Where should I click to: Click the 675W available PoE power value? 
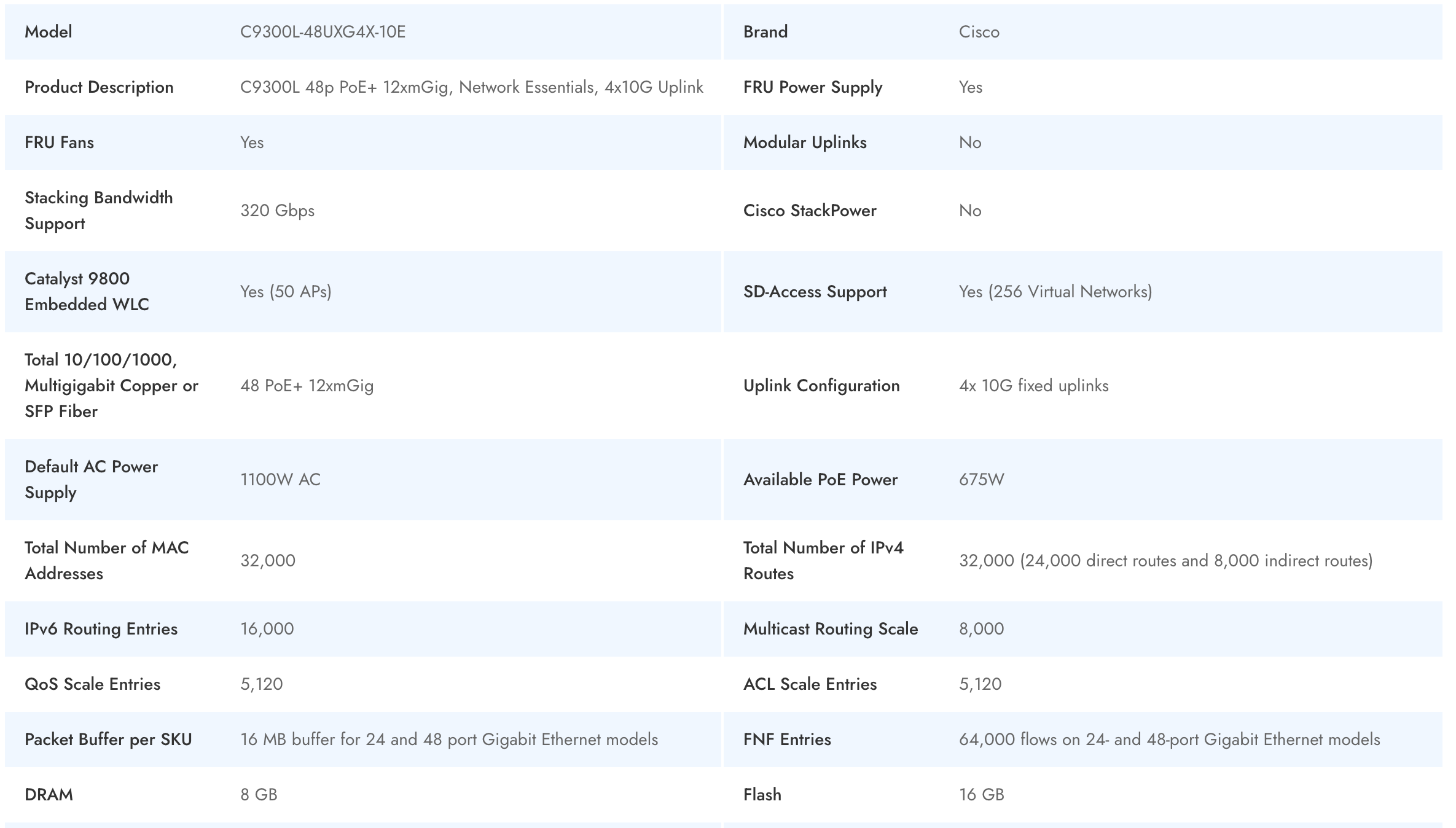[x=981, y=480]
